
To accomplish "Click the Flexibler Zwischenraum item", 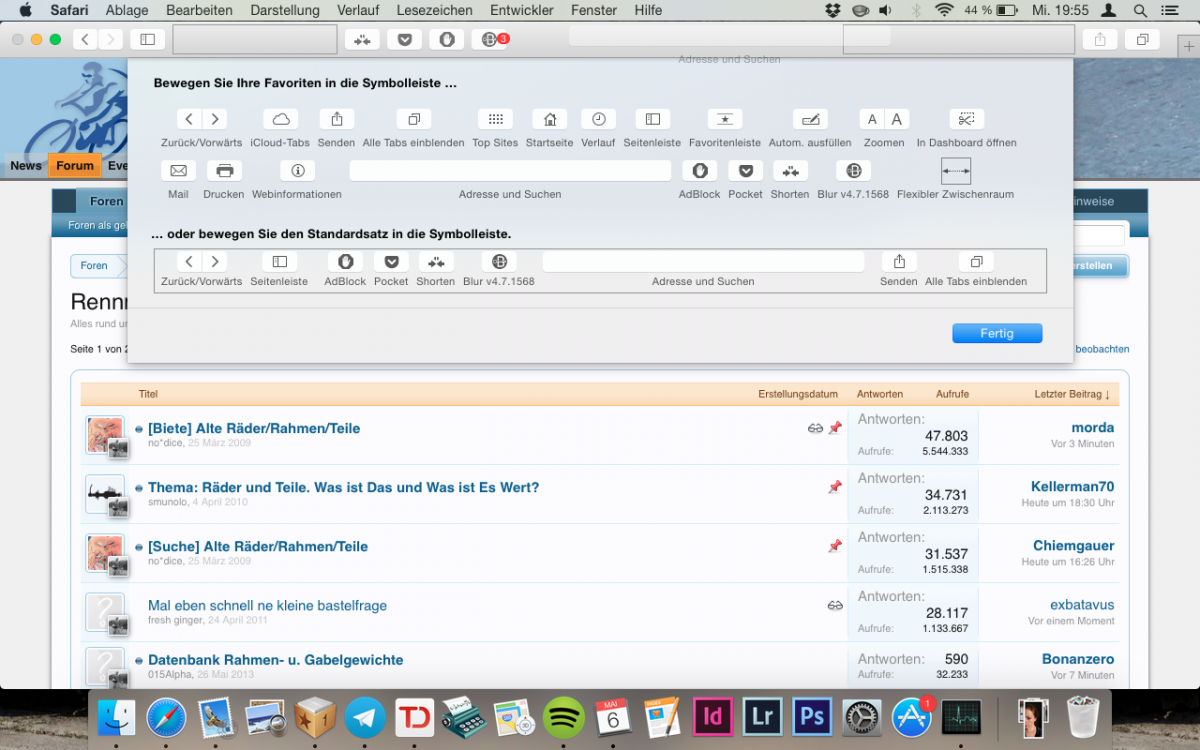I will coord(955,172).
